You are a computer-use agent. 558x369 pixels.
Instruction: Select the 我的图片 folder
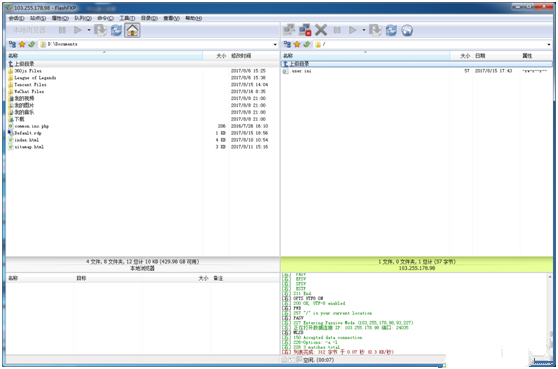click(x=143, y=105)
